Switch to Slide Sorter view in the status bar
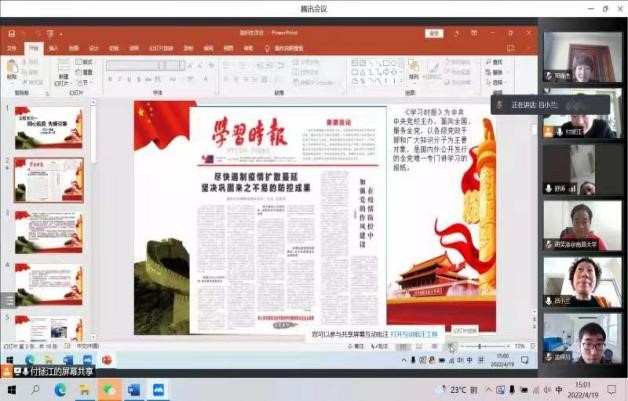 tap(419, 346)
